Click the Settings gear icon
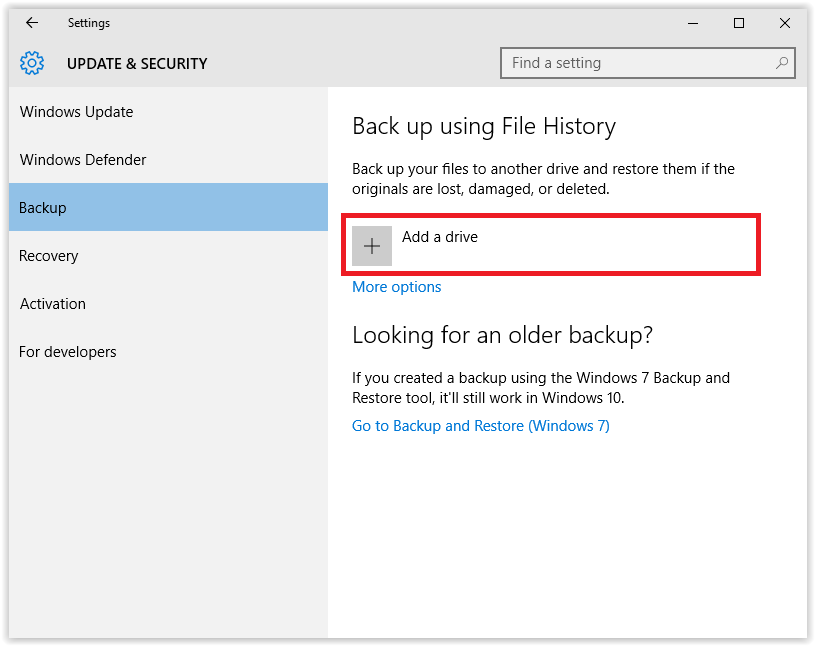Screen dimensions: 815x646 (32, 63)
